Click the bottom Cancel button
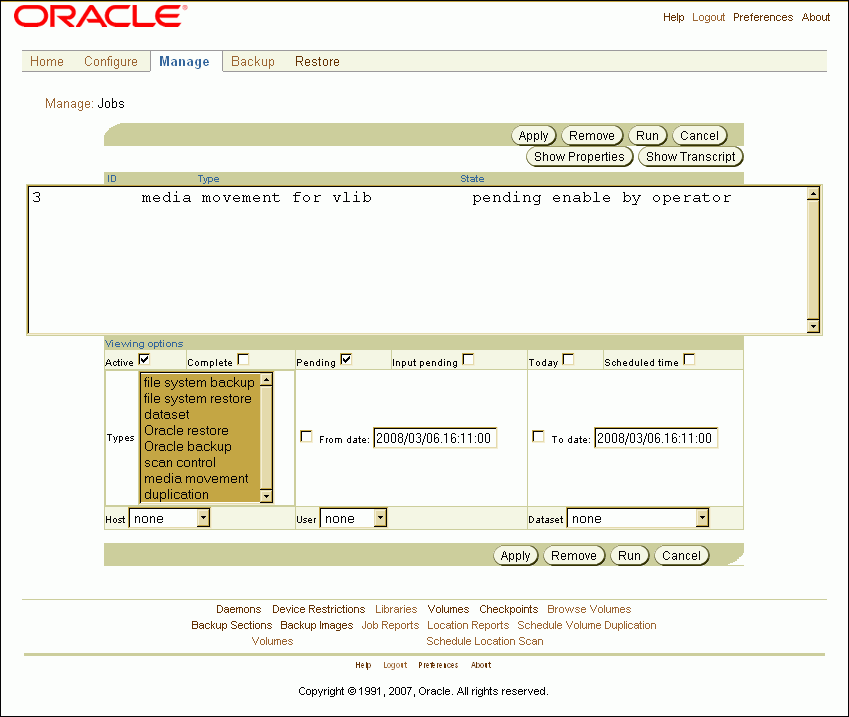 [682, 556]
